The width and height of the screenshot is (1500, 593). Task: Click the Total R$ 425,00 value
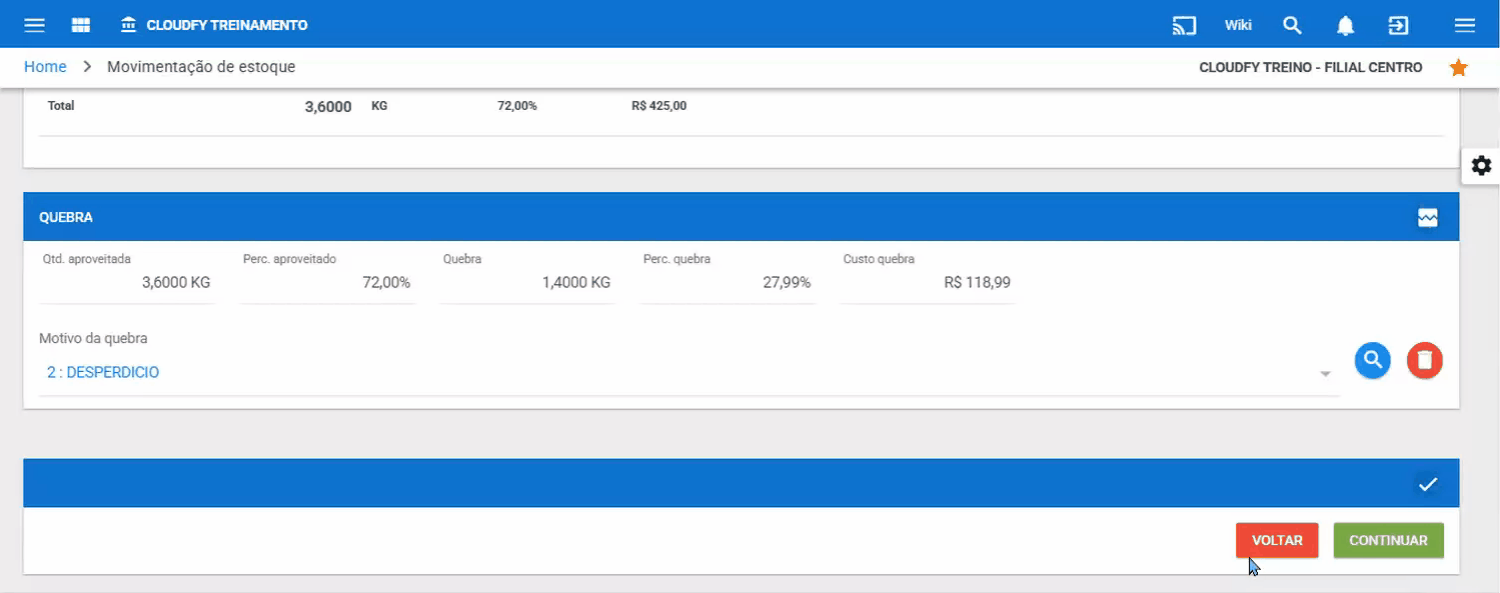tap(659, 106)
